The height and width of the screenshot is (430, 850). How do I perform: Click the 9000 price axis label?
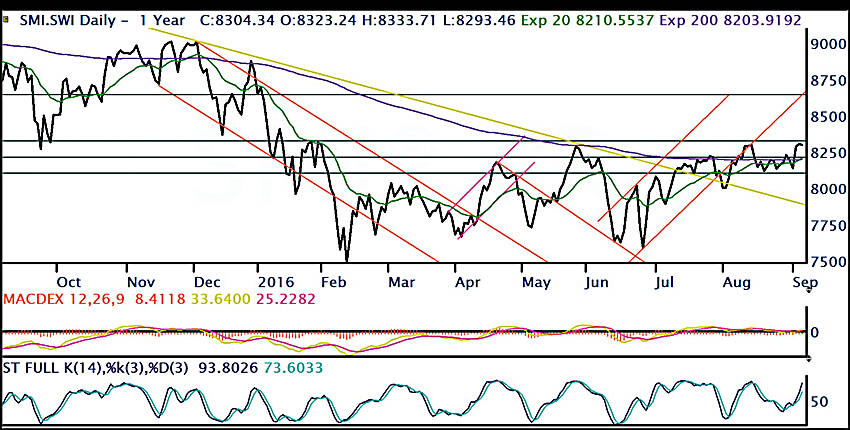pyautogui.click(x=826, y=44)
